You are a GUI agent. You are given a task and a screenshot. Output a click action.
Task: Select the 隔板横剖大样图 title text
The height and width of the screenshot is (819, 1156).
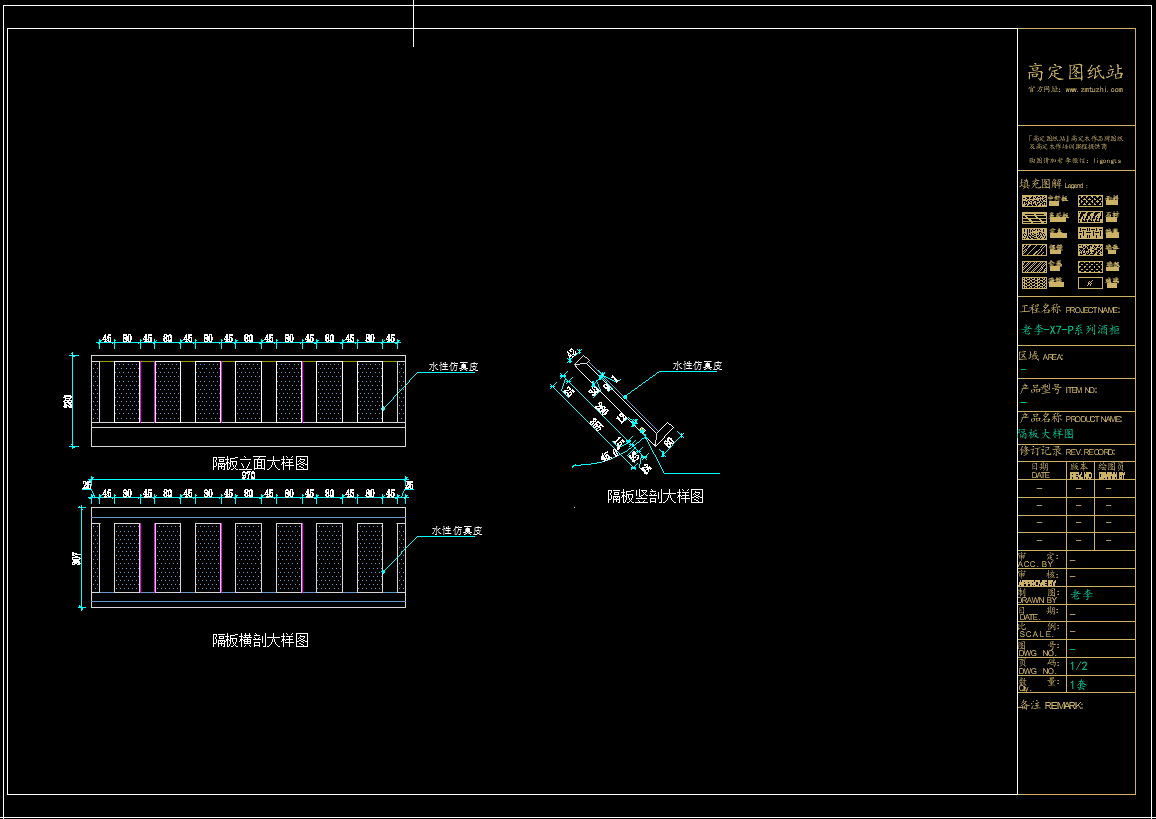(x=260, y=640)
